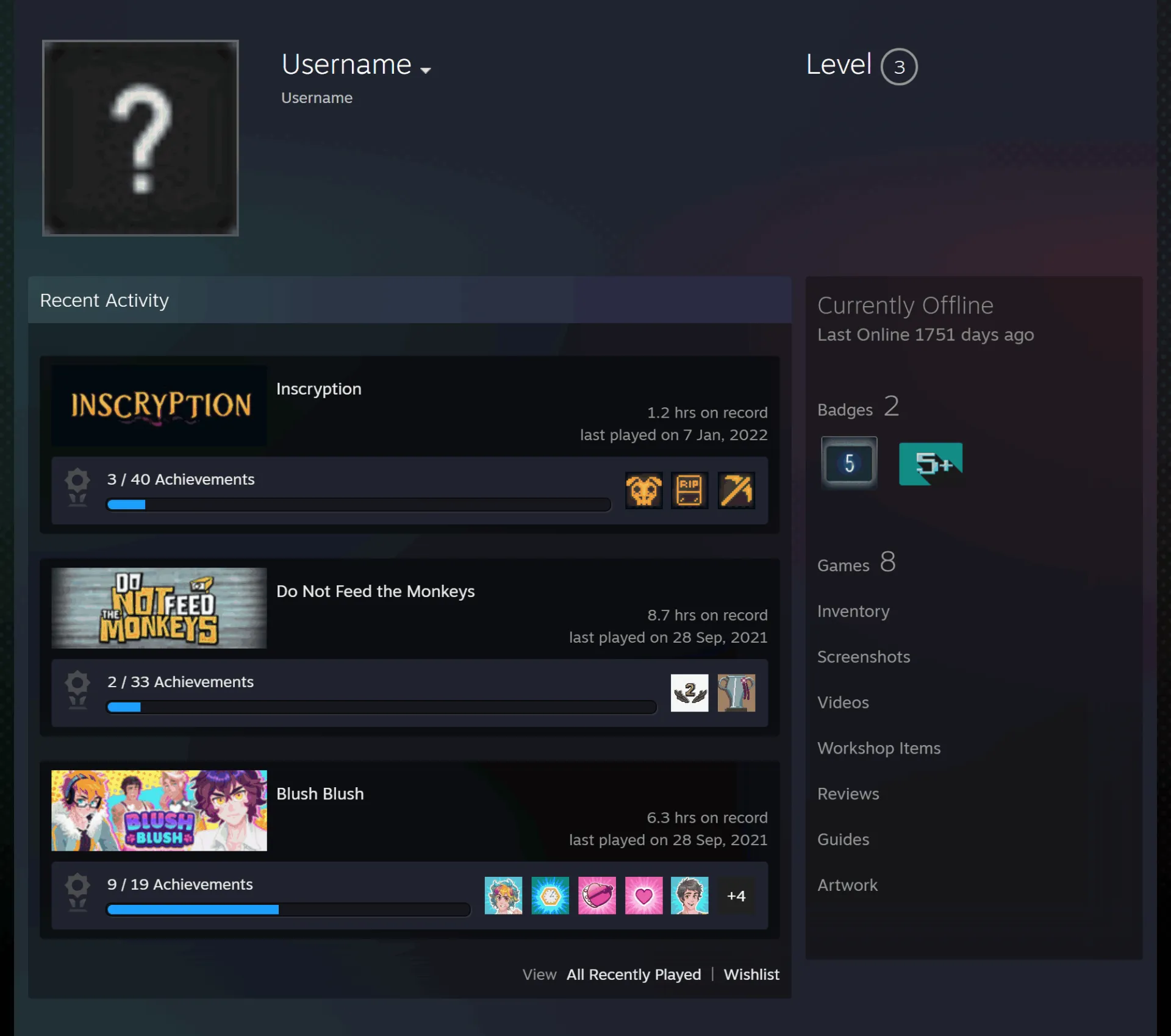The image size is (1171, 1036).
Task: Click Blush Blush pierced heart arrow achievement
Action: (x=597, y=895)
